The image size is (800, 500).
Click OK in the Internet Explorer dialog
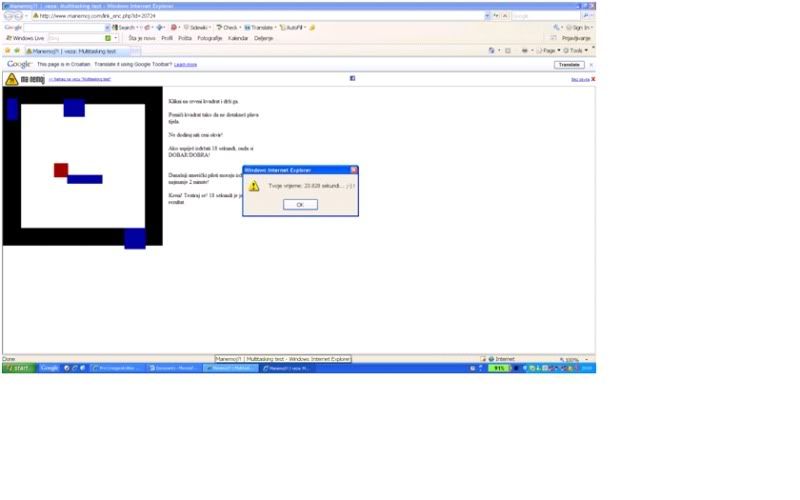pos(300,204)
